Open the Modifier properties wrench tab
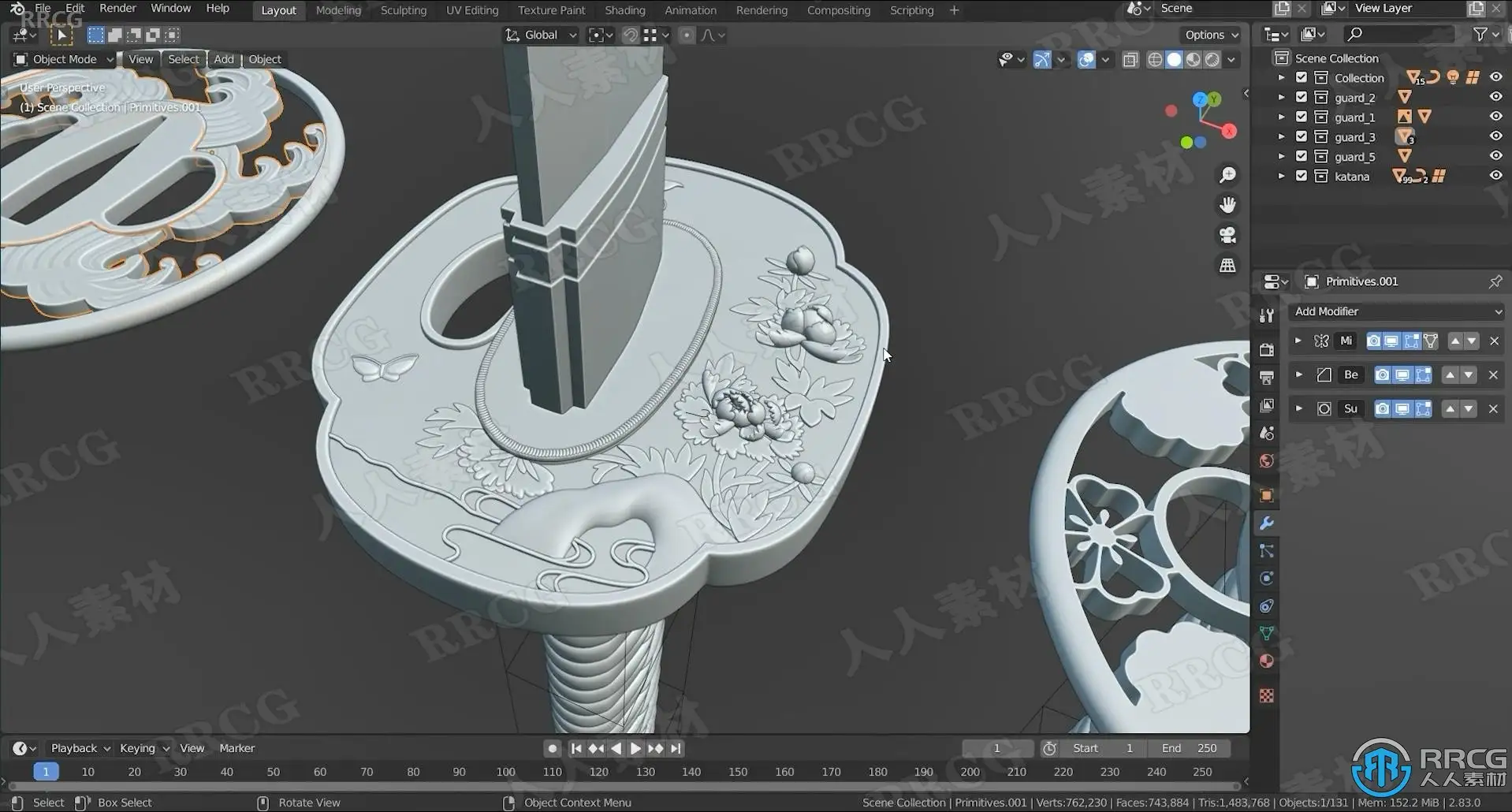Viewport: 1512px width, 812px height. (1267, 523)
